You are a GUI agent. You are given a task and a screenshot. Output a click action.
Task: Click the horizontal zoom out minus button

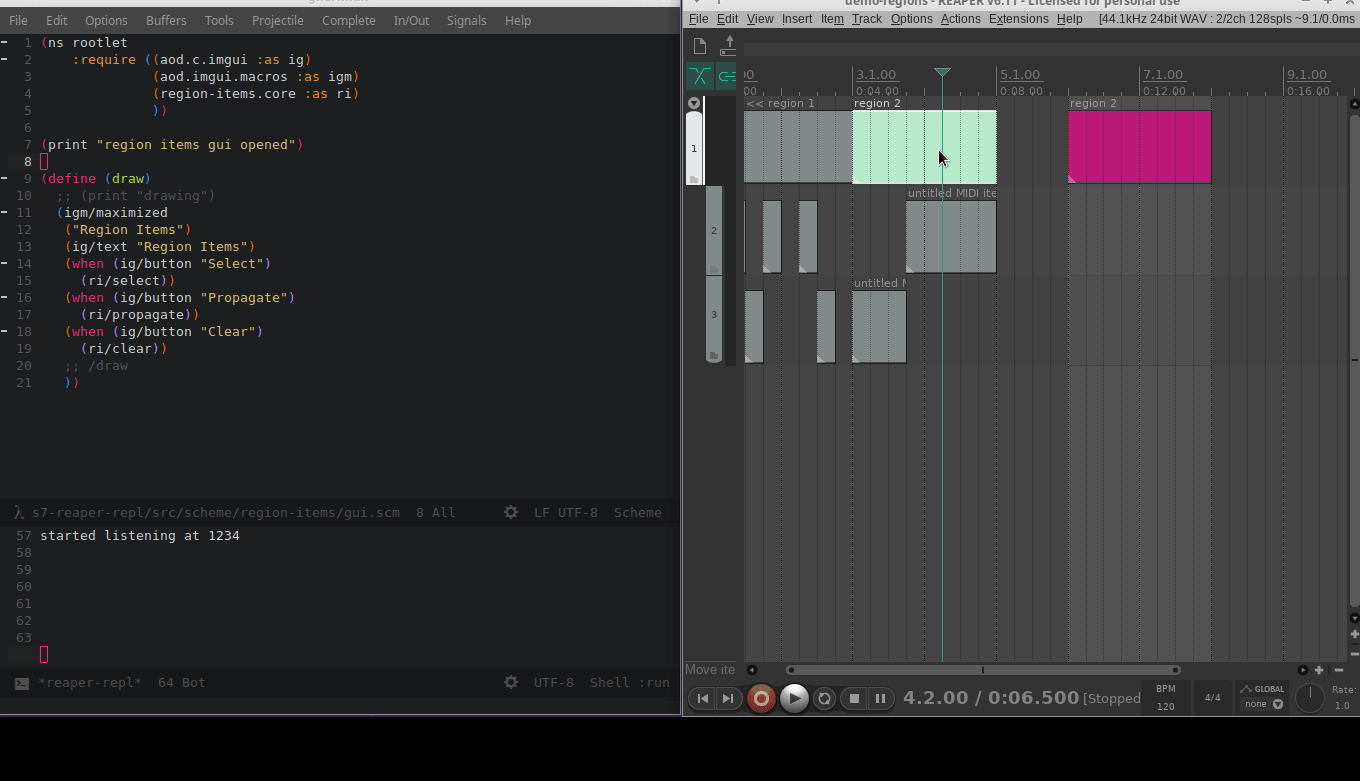(x=1339, y=670)
